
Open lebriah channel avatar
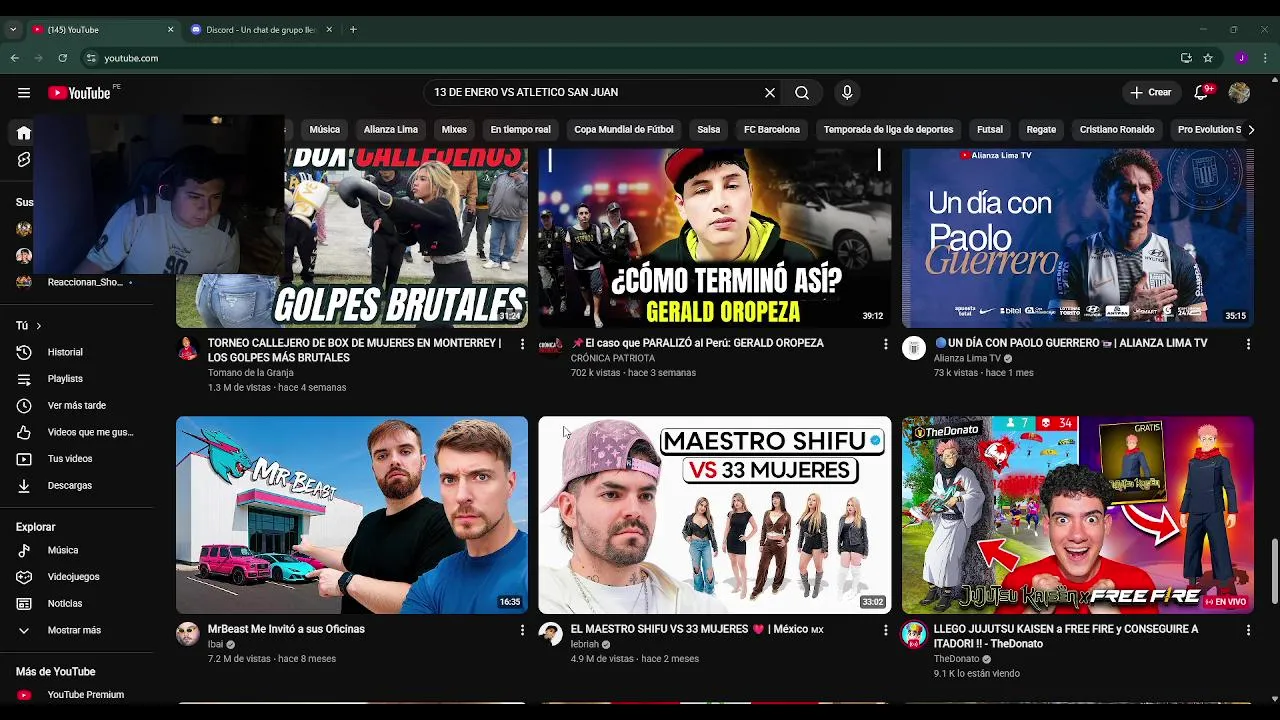coord(551,634)
